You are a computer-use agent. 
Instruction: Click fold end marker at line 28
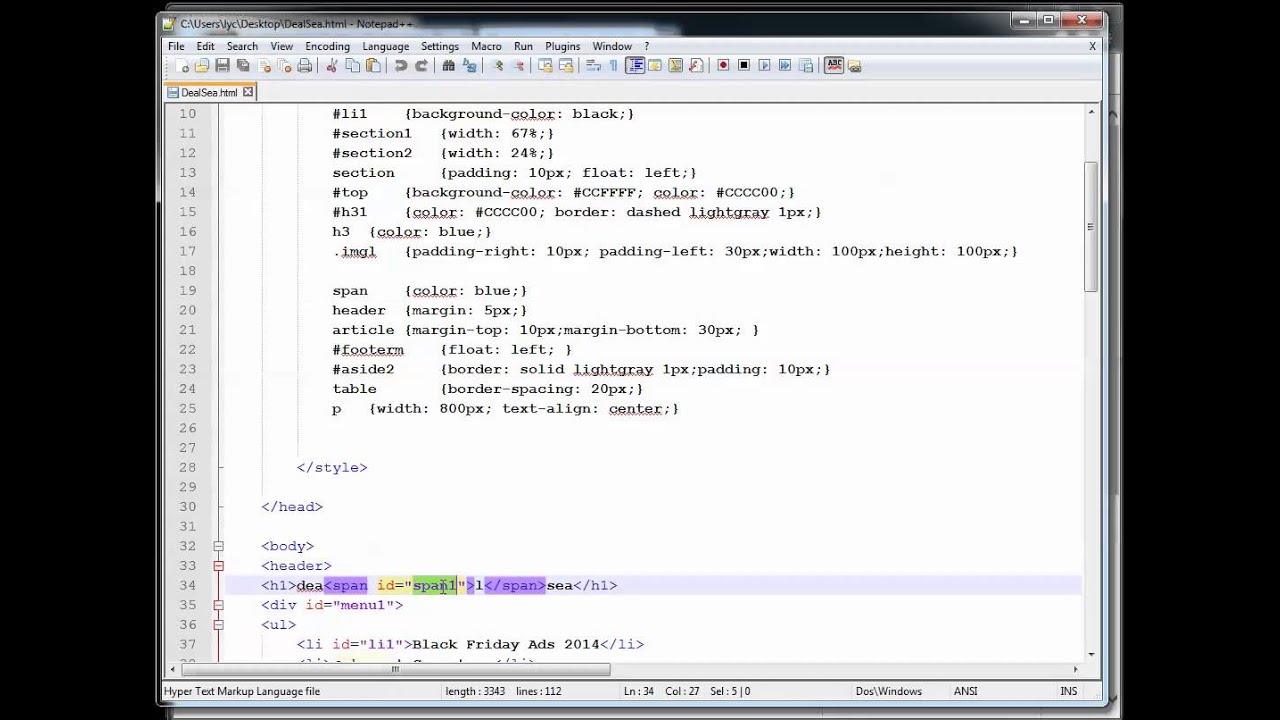(x=218, y=468)
